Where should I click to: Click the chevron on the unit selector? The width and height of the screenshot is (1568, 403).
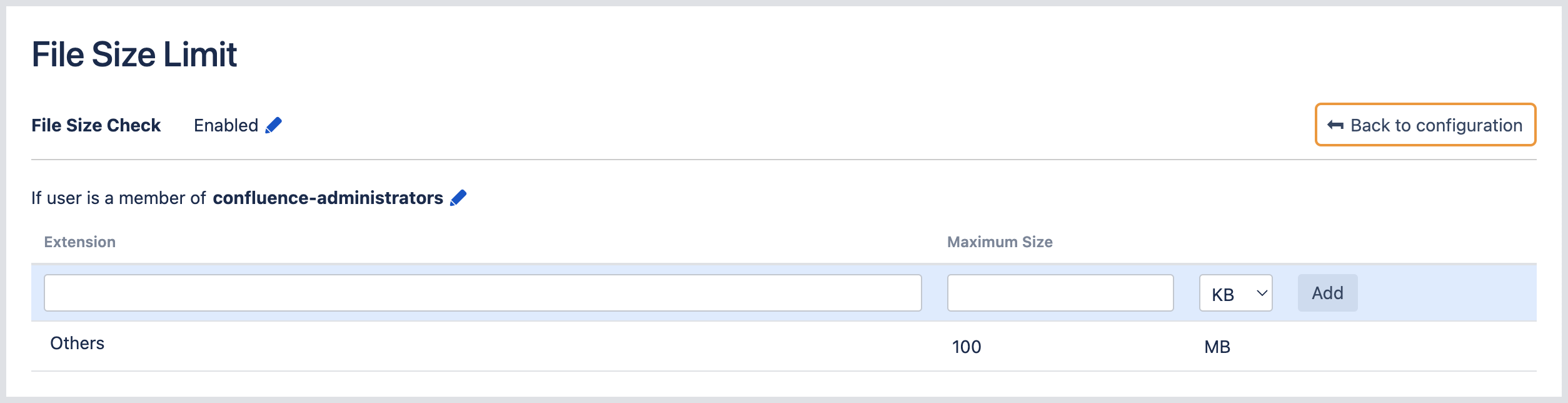pos(1262,293)
